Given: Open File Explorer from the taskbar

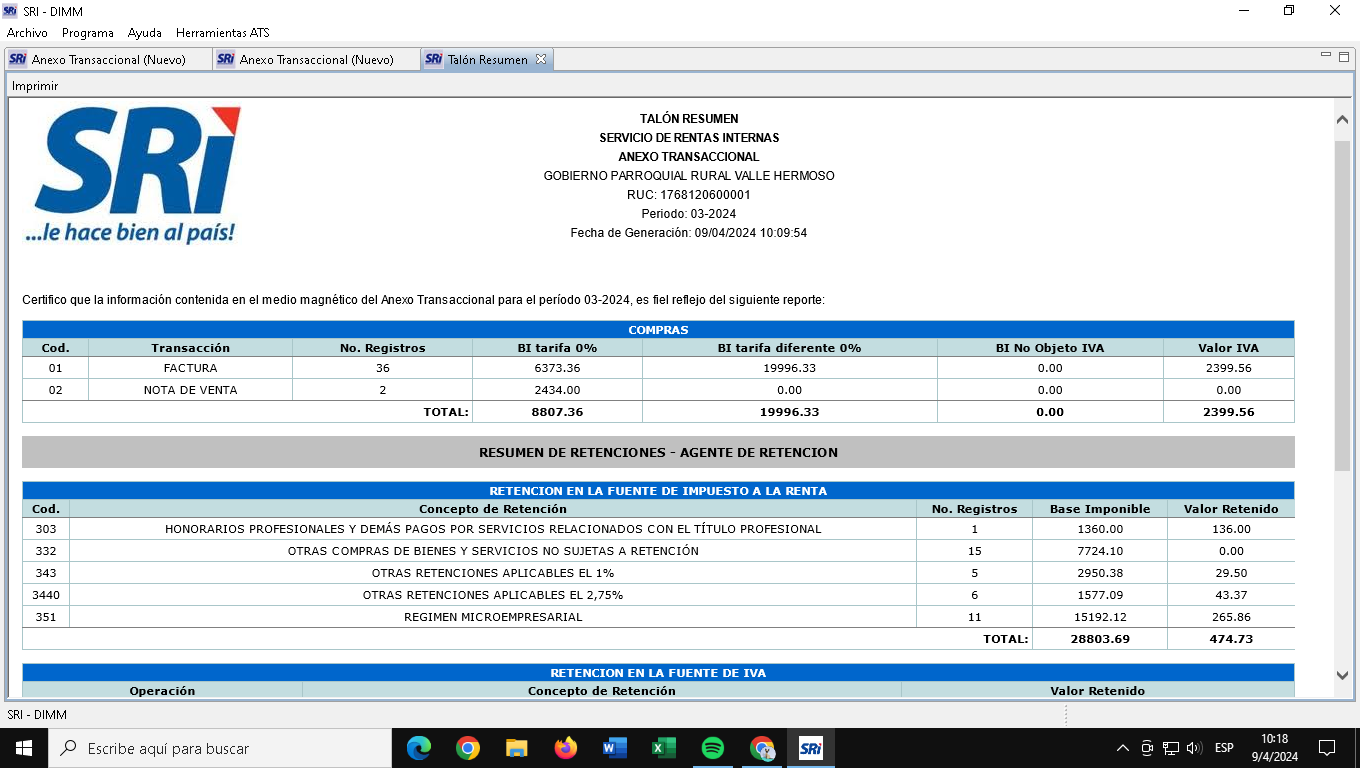Looking at the screenshot, I should 517,748.
